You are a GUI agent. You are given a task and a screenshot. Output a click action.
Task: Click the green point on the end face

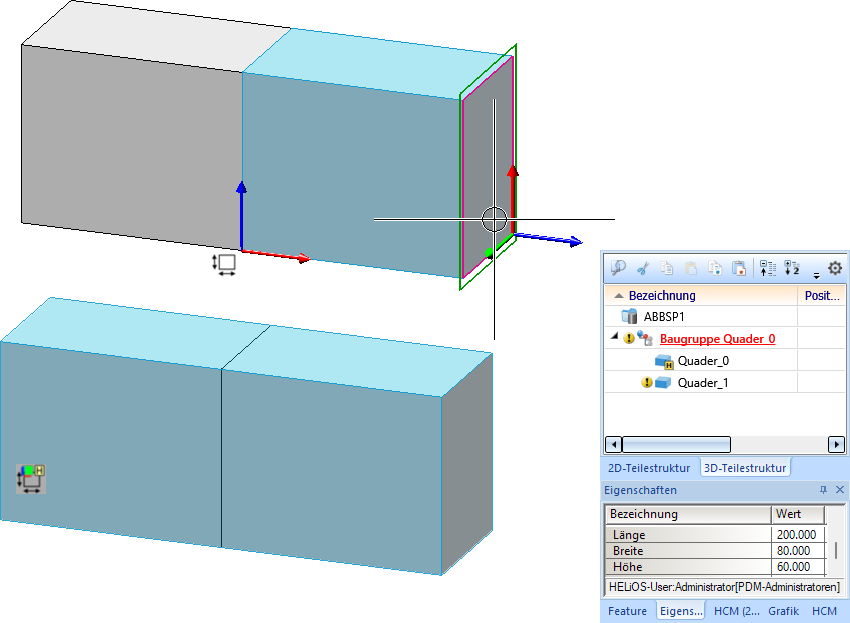pos(489,253)
